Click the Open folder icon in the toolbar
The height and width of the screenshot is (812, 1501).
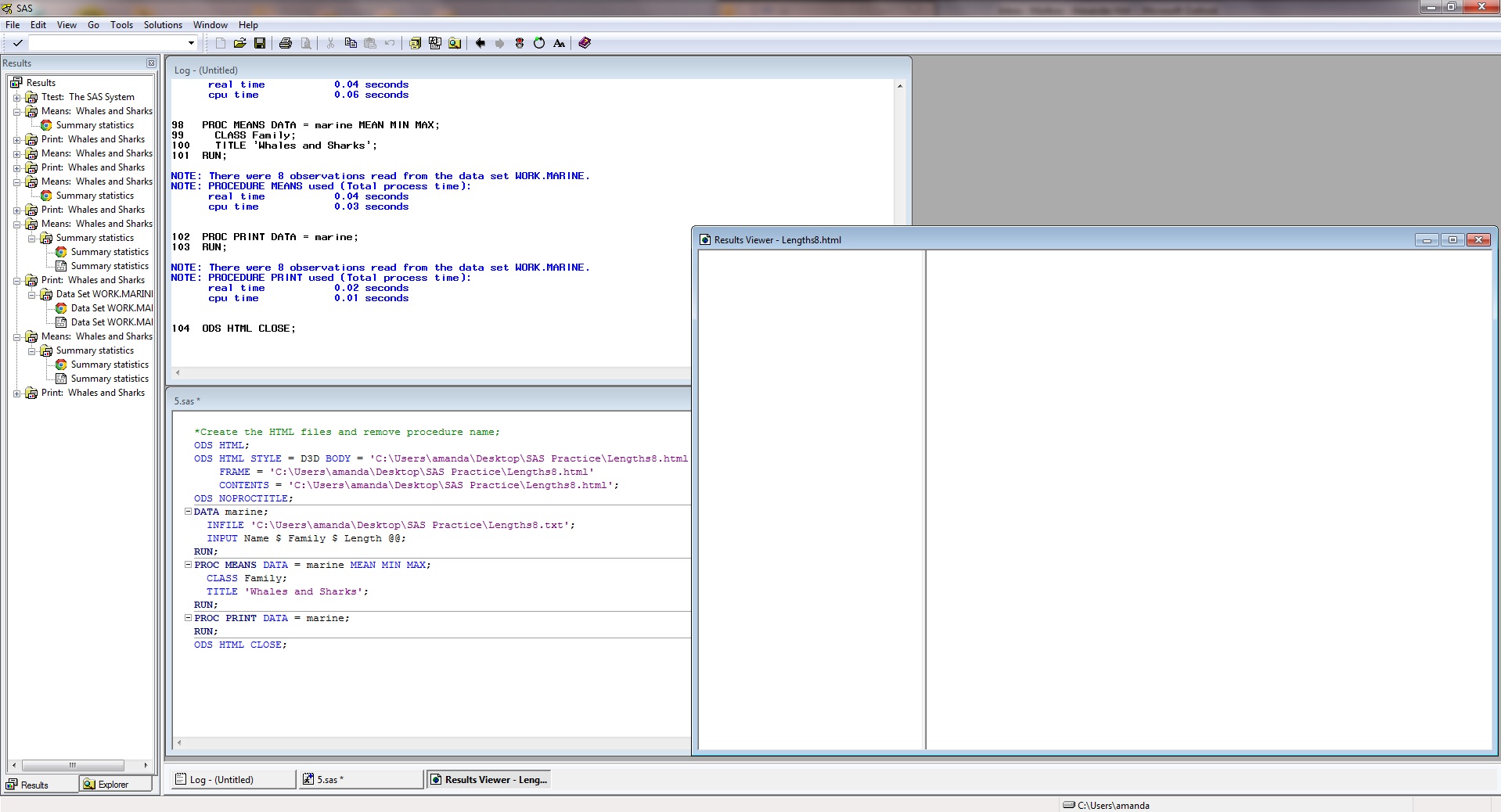pyautogui.click(x=240, y=43)
